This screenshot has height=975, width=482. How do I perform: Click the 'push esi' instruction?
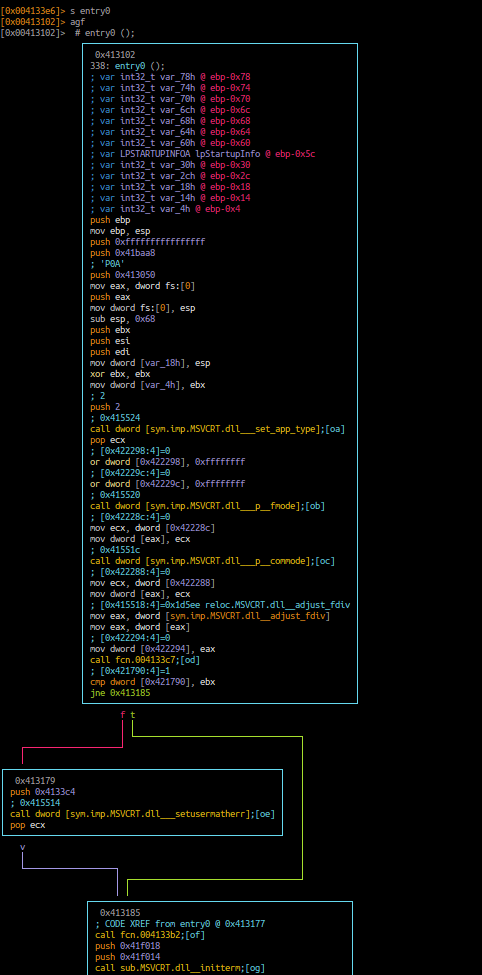(110, 341)
